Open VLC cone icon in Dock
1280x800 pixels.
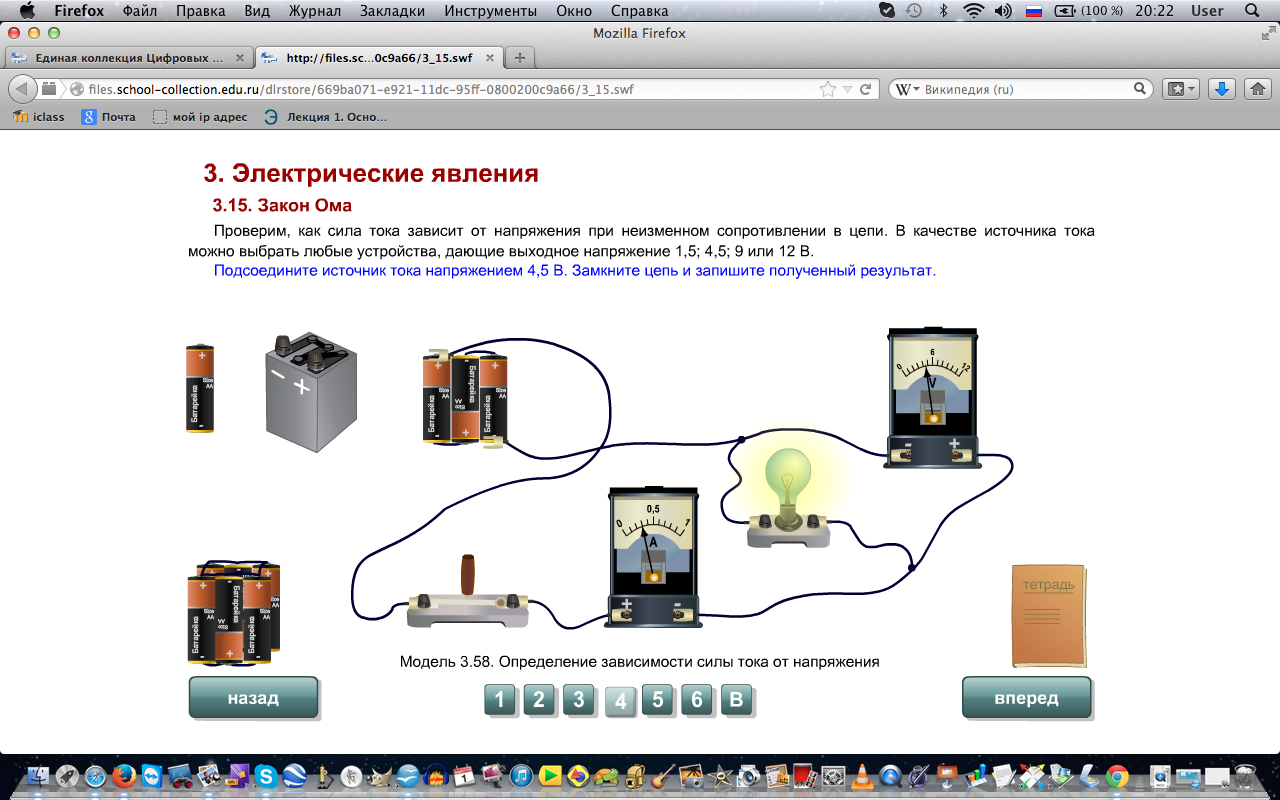[x=862, y=776]
